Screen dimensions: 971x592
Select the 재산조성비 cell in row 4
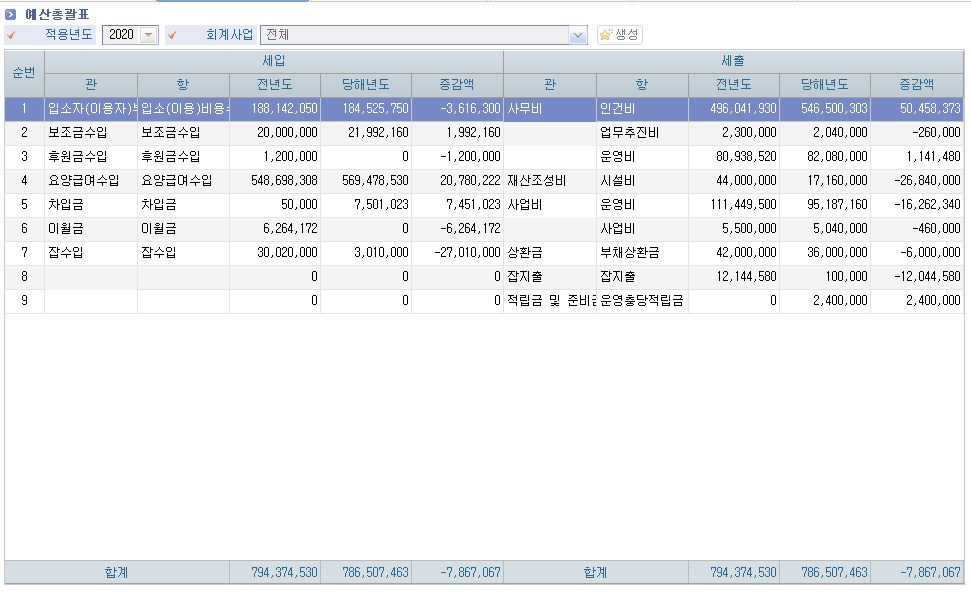550,181
